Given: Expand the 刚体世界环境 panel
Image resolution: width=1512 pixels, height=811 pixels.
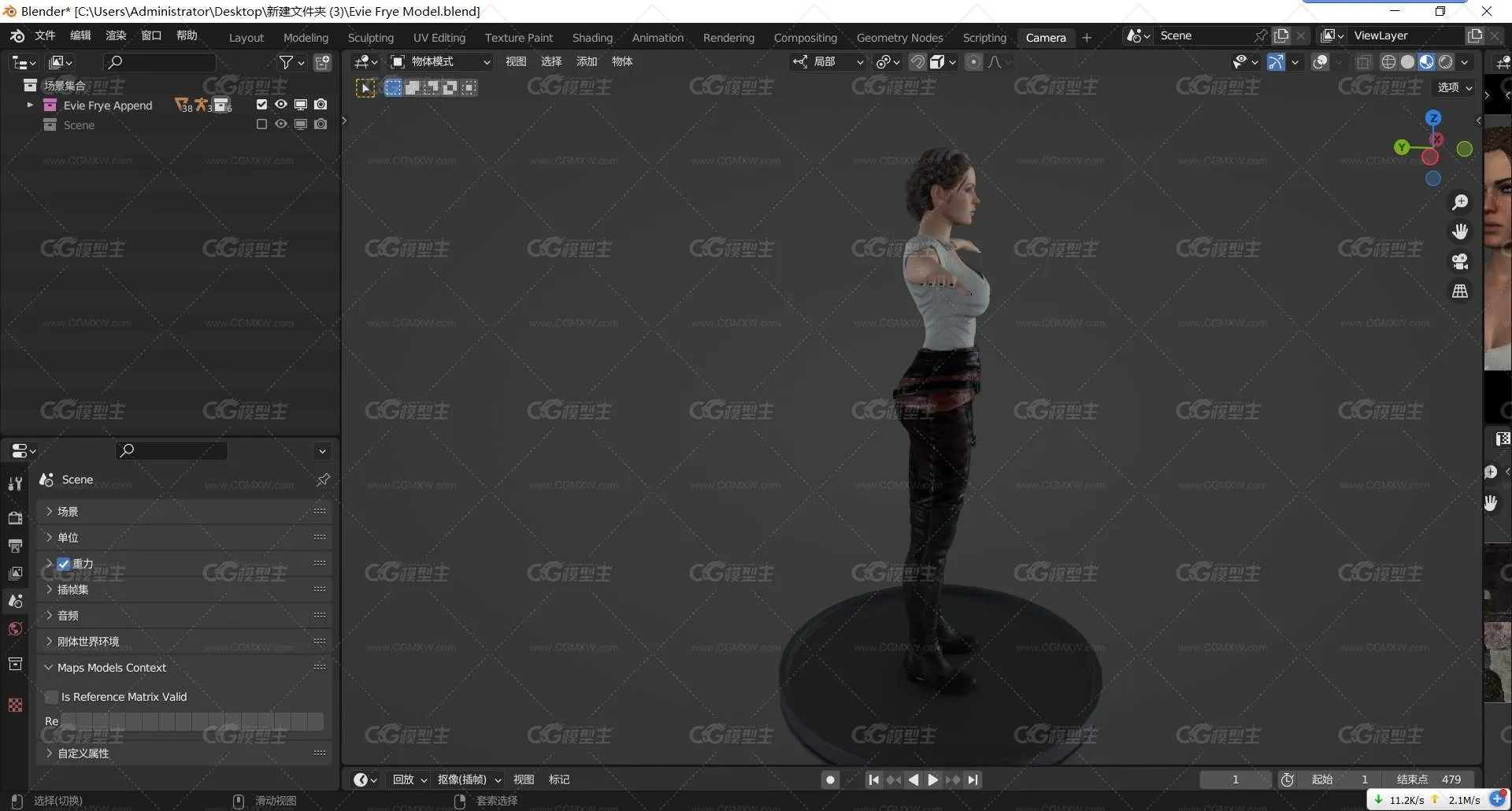Looking at the screenshot, I should 183,641.
